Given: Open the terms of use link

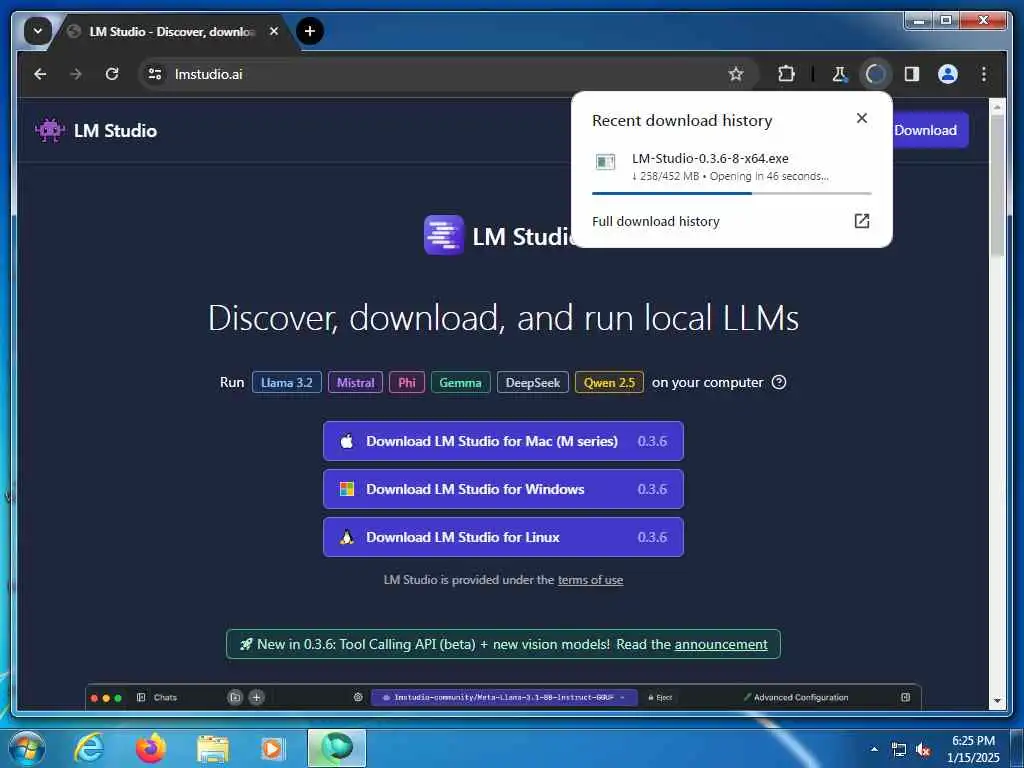Looking at the screenshot, I should pos(590,580).
